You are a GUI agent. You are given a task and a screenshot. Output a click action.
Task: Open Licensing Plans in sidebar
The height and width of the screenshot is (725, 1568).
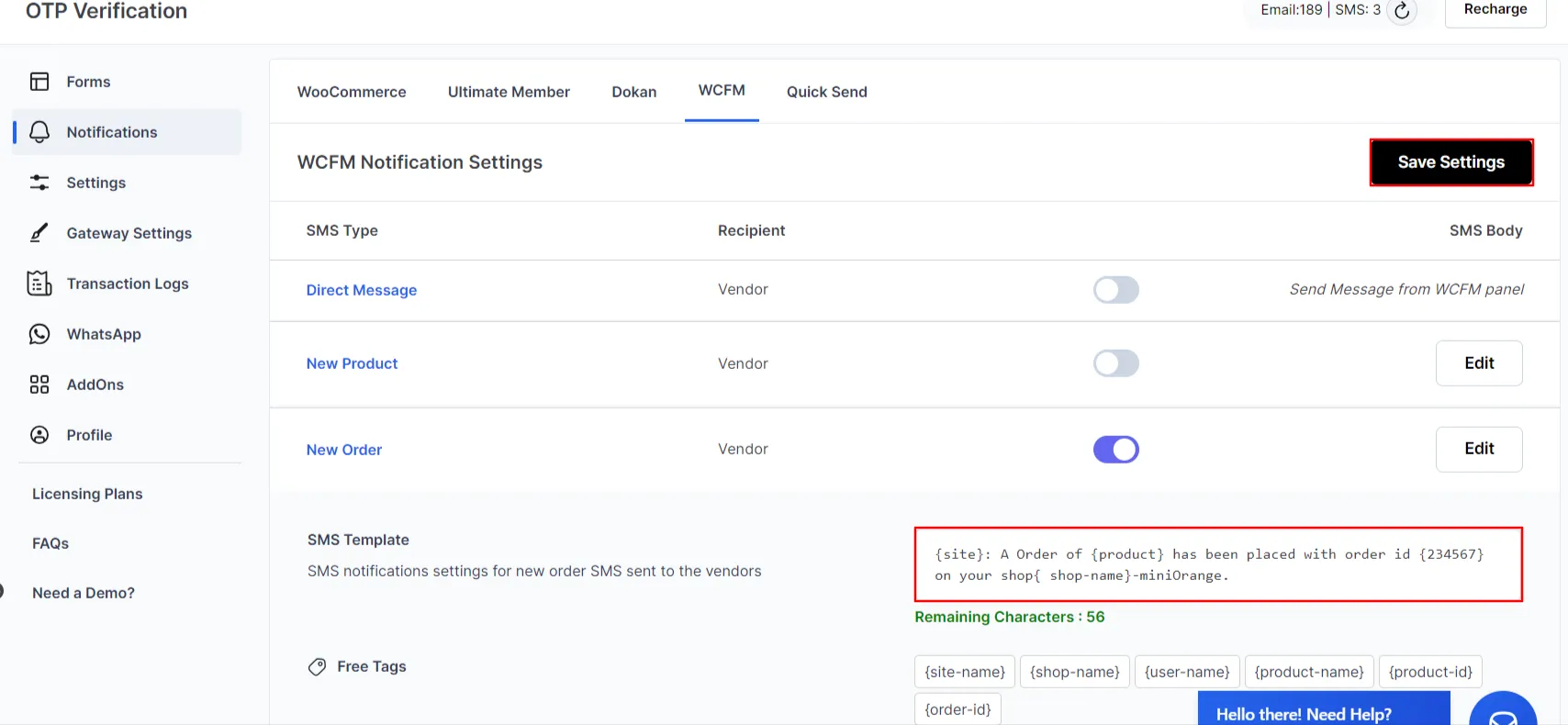point(87,494)
